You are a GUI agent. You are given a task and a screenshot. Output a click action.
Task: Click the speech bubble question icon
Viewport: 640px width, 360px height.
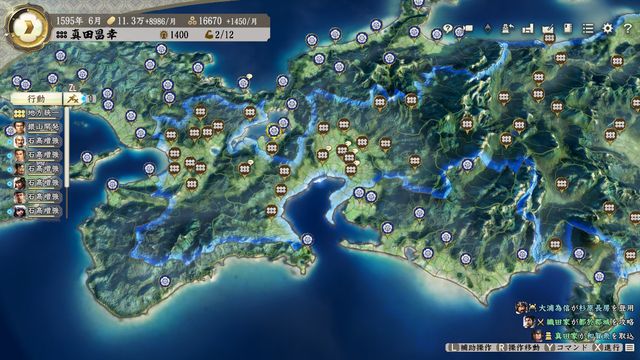[x=448, y=28]
